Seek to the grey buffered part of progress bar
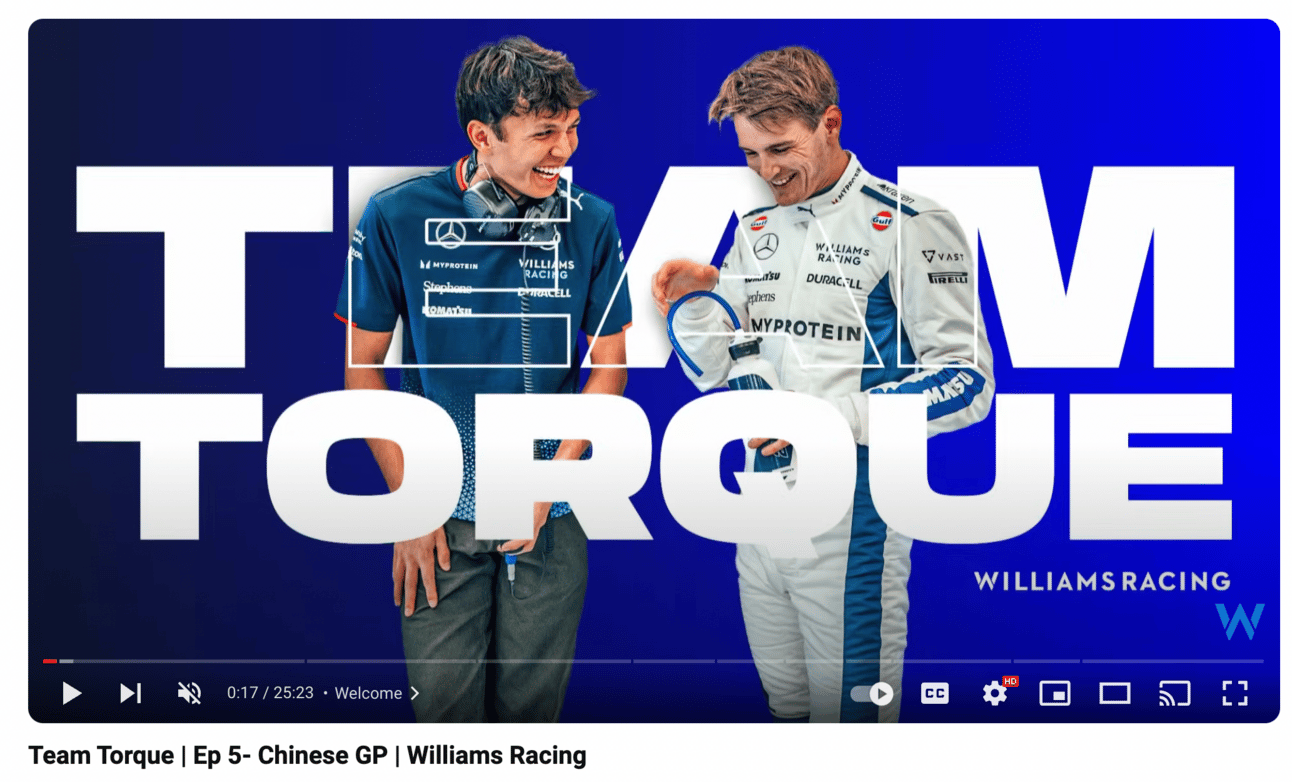The width and height of the screenshot is (1292, 782). pyautogui.click(x=66, y=661)
